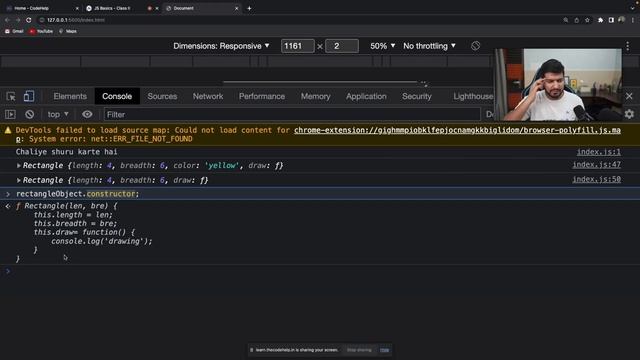Switch to the Network tab
Screen dimensions: 640x360
click(208, 96)
